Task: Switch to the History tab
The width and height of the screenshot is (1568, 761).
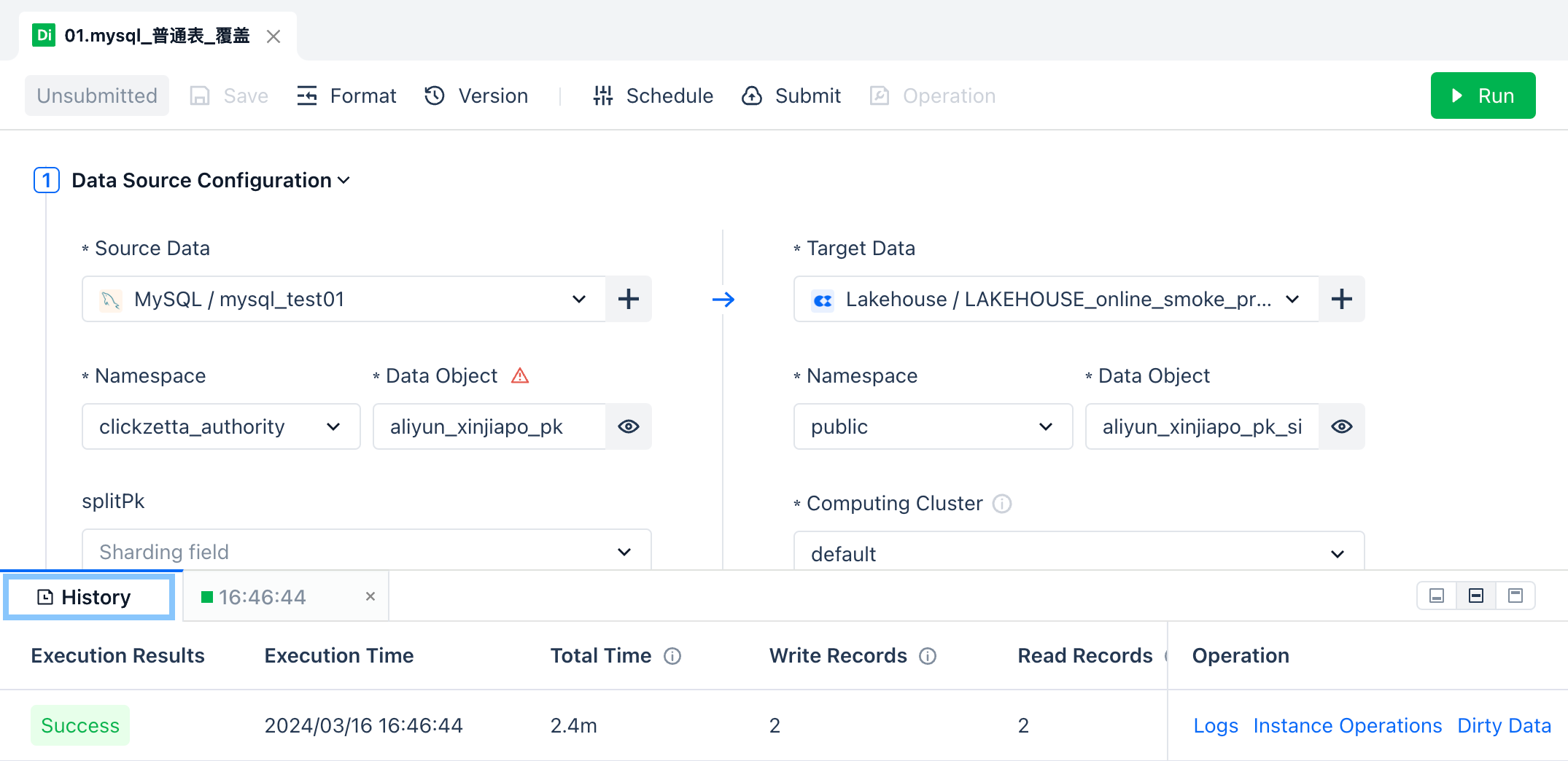Action: [x=88, y=597]
